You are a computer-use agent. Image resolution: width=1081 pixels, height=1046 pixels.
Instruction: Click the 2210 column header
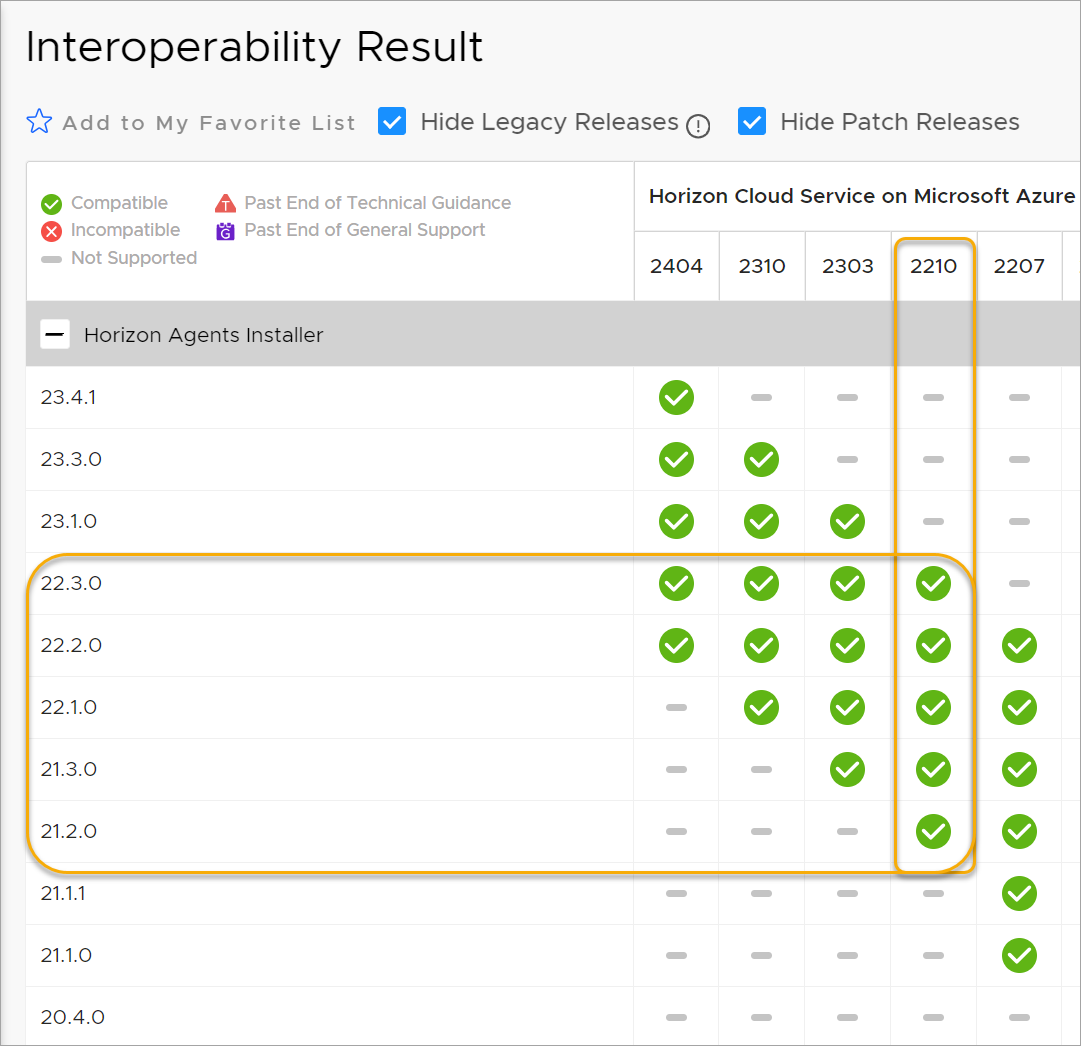tap(933, 266)
